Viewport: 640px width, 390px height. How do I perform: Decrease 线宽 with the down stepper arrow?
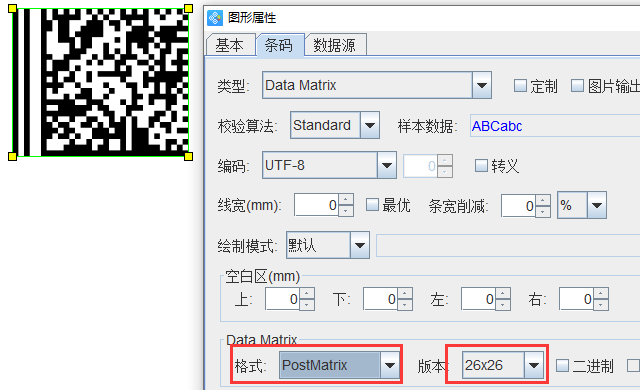pyautogui.click(x=346, y=211)
